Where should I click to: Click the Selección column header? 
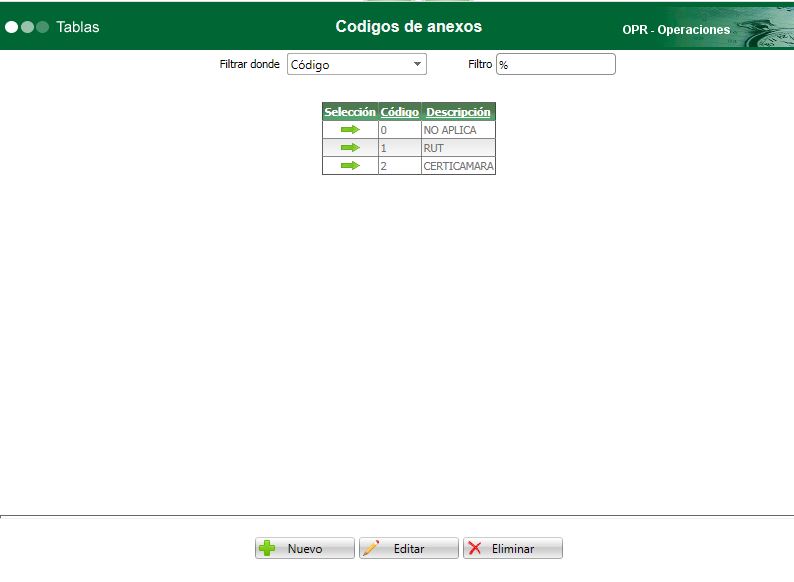coord(350,112)
